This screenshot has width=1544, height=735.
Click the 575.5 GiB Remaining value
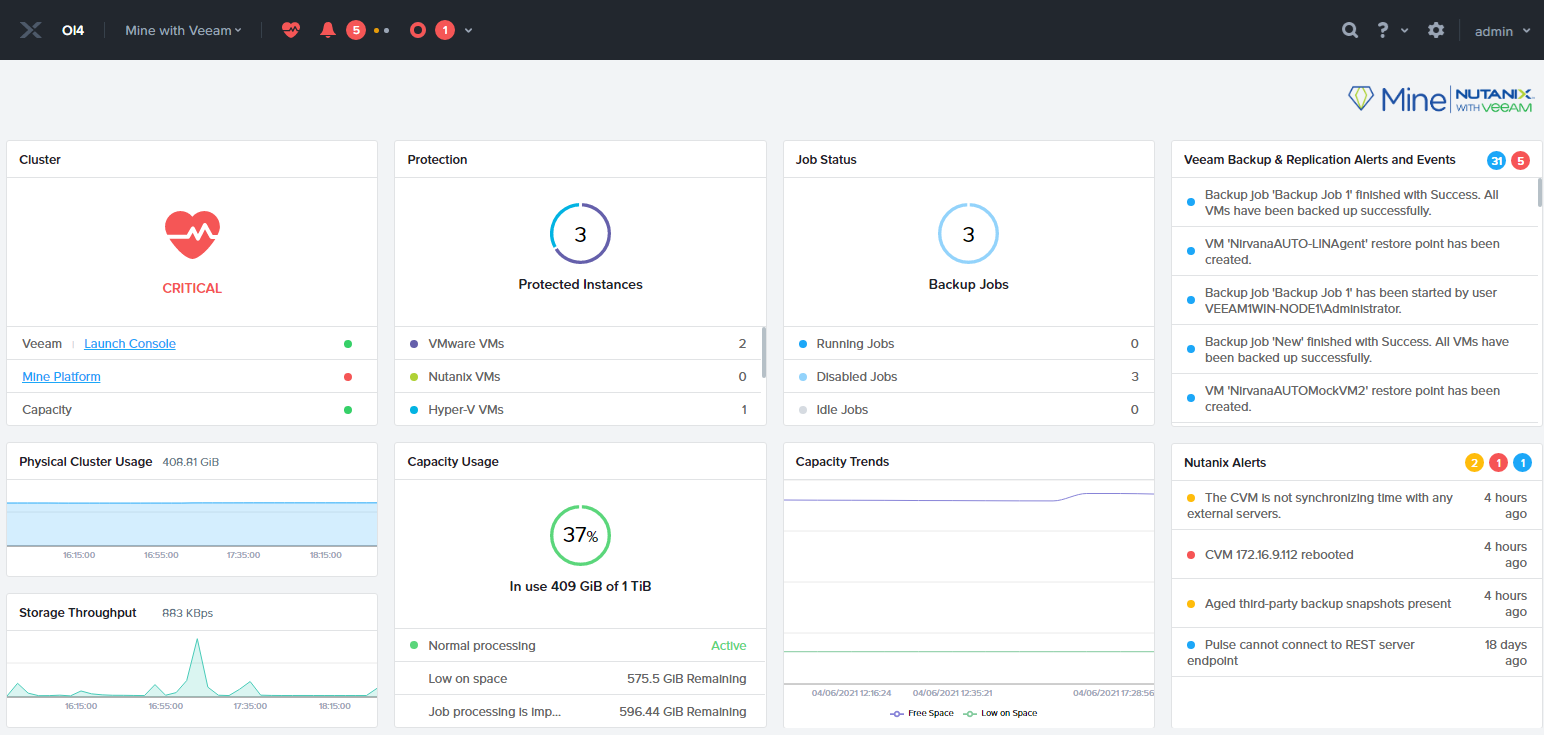687,679
